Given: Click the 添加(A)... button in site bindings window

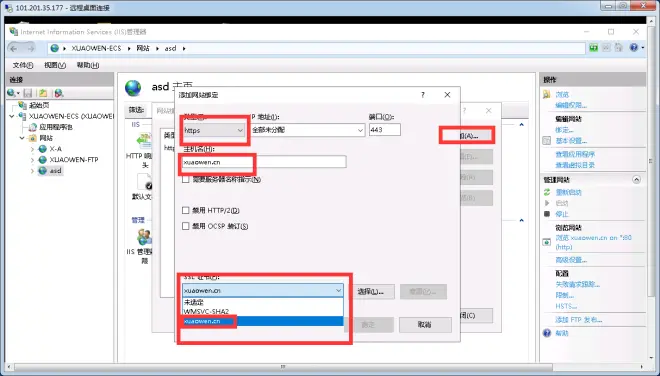Looking at the screenshot, I should point(467,136).
